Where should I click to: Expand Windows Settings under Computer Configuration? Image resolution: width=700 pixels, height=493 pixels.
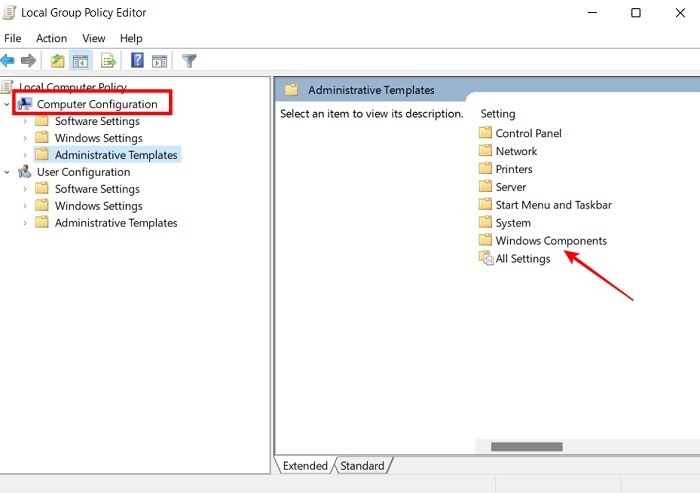click(x=25, y=138)
